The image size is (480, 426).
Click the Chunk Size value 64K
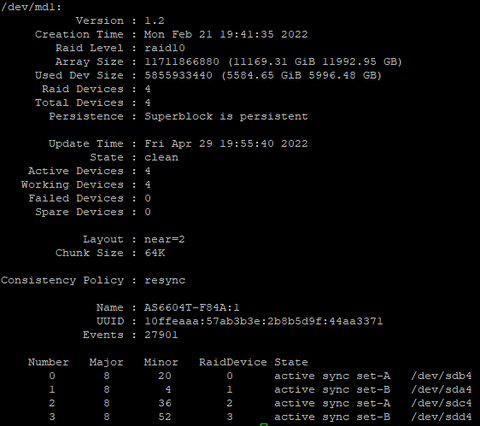pyautogui.click(x=154, y=253)
